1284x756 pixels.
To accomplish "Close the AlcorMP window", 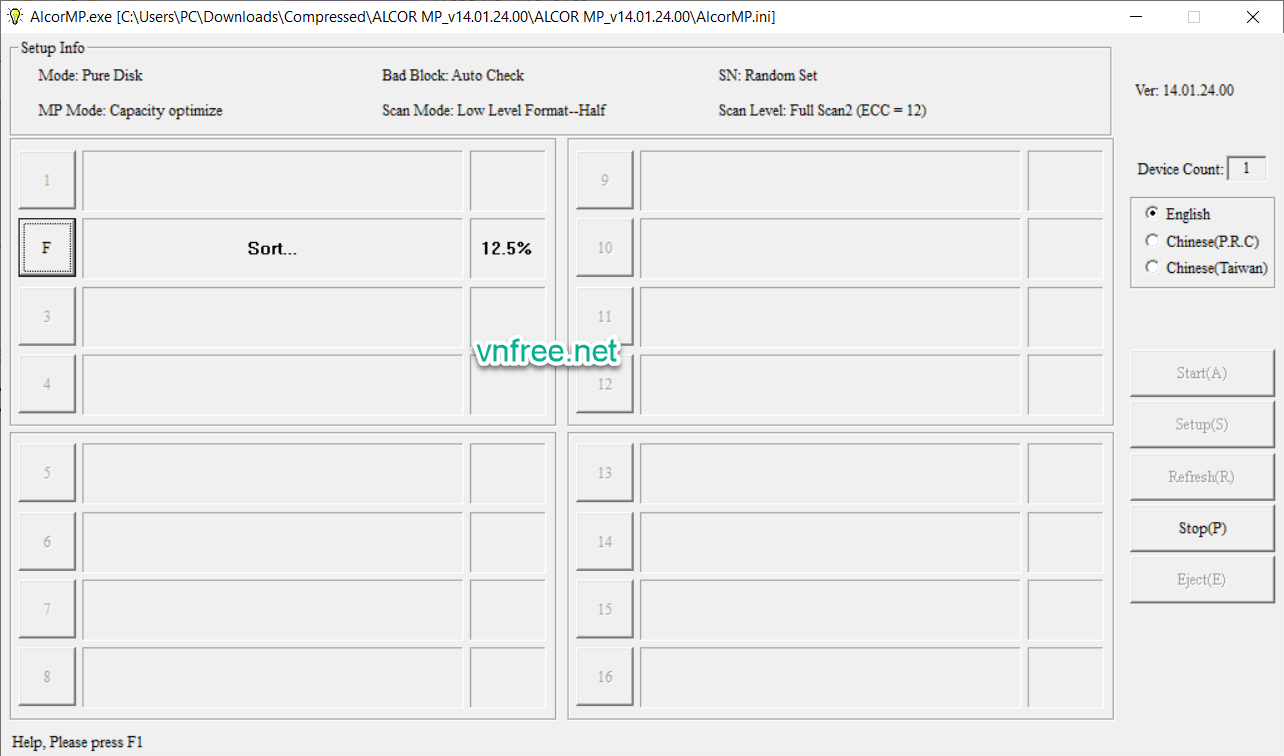I will (x=1253, y=17).
